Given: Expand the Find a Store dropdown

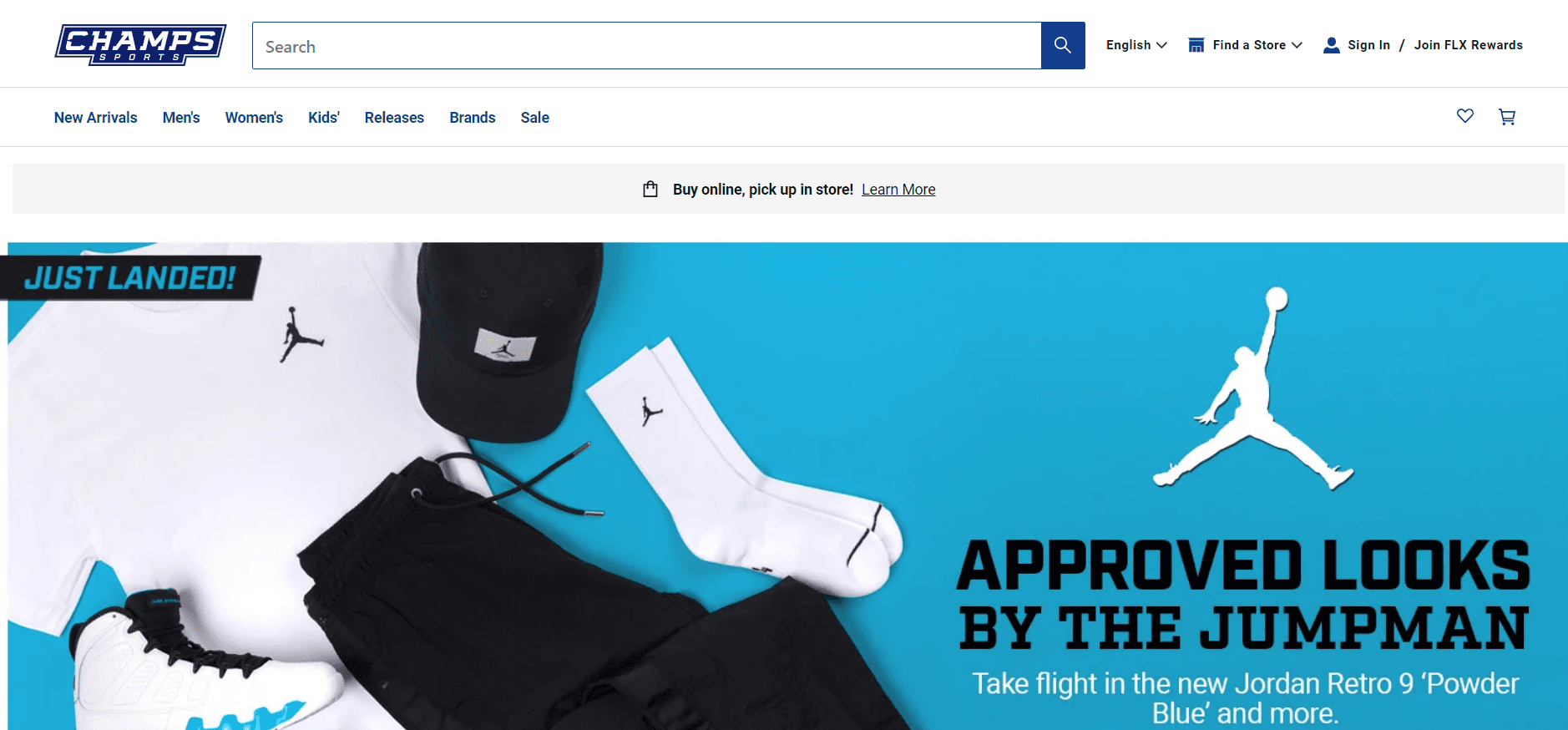Looking at the screenshot, I should pyautogui.click(x=1257, y=45).
